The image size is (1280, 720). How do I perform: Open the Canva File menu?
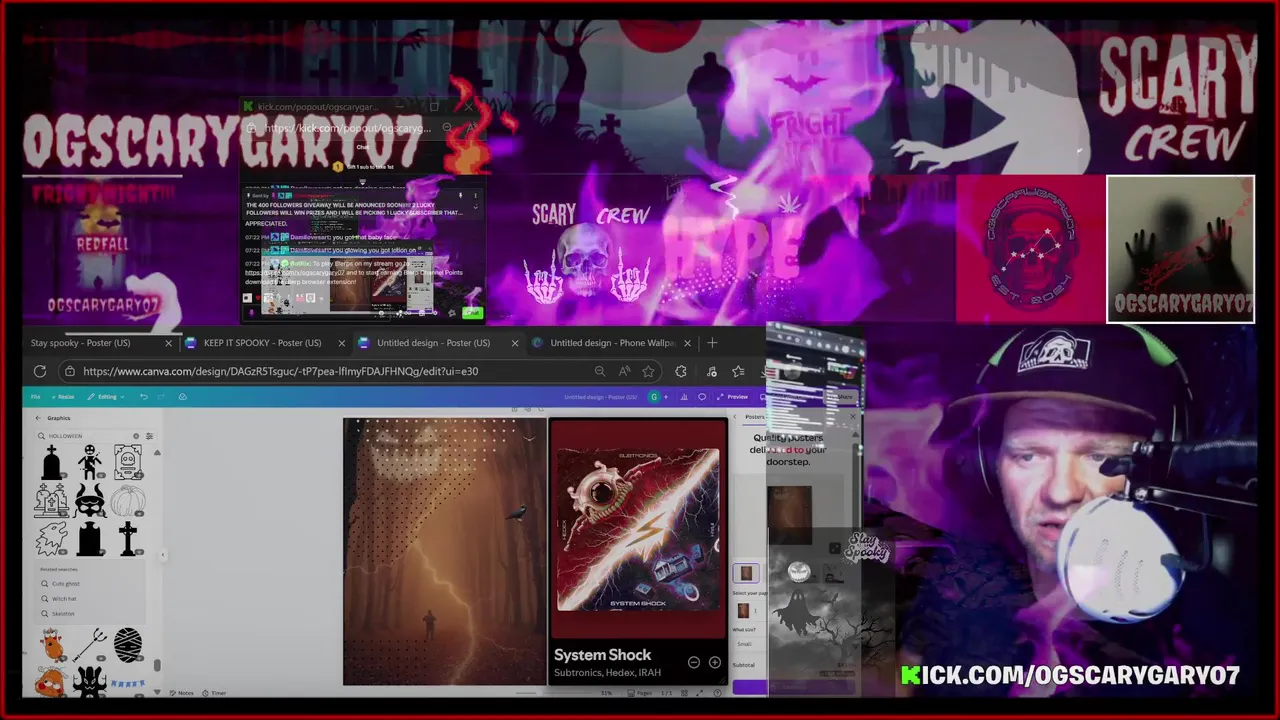[x=35, y=397]
